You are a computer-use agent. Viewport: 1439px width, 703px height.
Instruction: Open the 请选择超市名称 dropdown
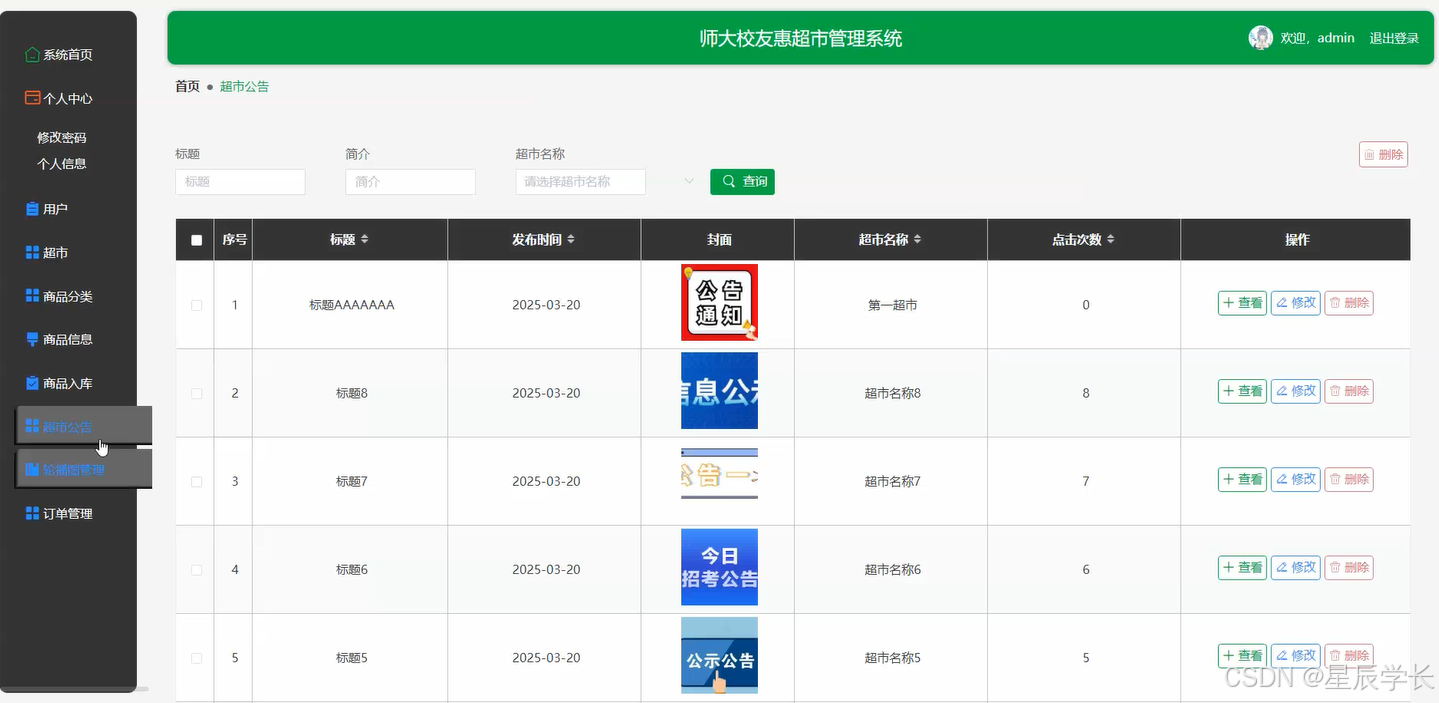tap(581, 182)
